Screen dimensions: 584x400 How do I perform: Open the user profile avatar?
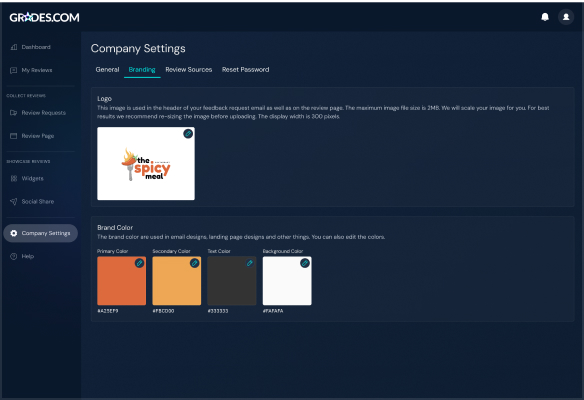(566, 17)
